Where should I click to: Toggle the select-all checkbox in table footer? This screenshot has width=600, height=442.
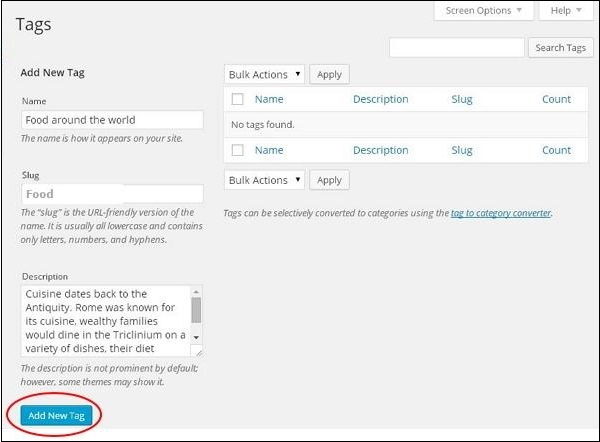point(237,150)
